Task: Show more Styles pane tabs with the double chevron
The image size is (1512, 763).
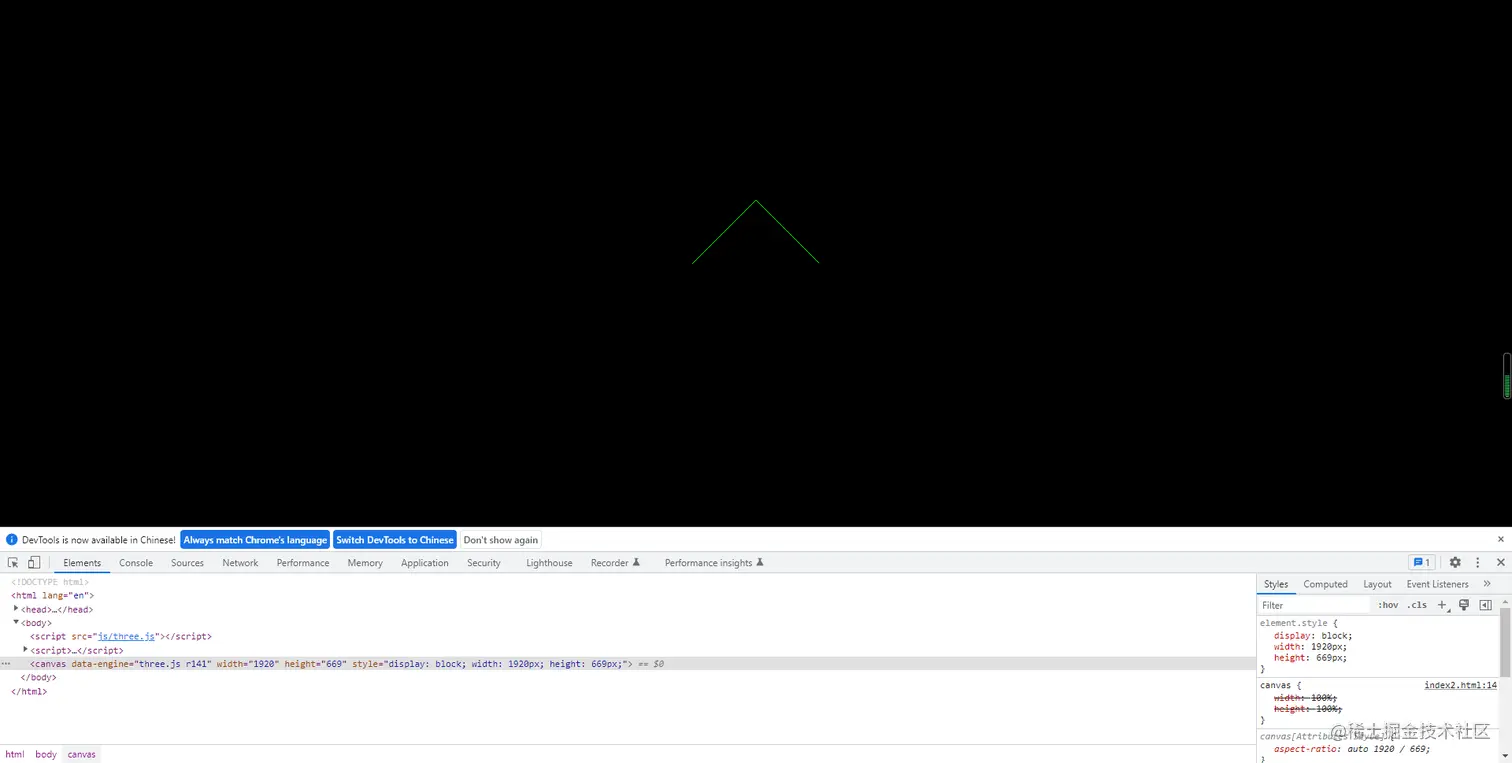Action: point(1487,584)
